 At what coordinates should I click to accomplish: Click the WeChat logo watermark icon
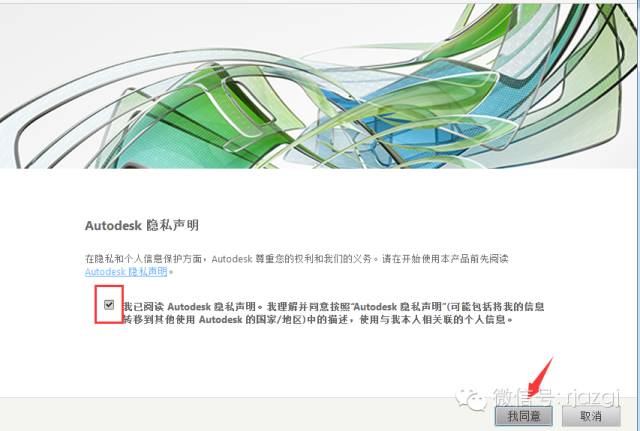(471, 399)
